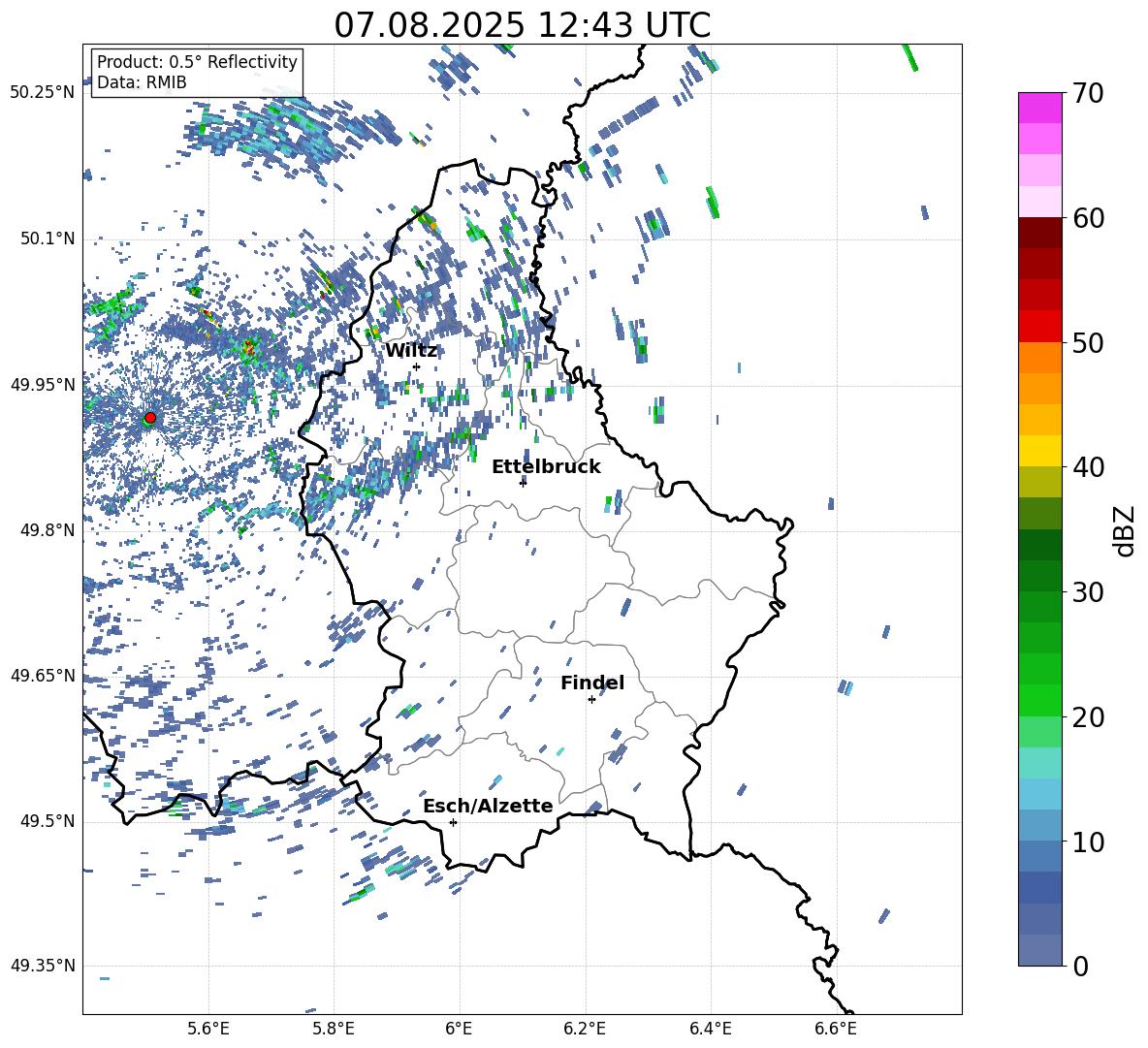
Task: Click the colorbar tick label 50
Action: 1089,343
